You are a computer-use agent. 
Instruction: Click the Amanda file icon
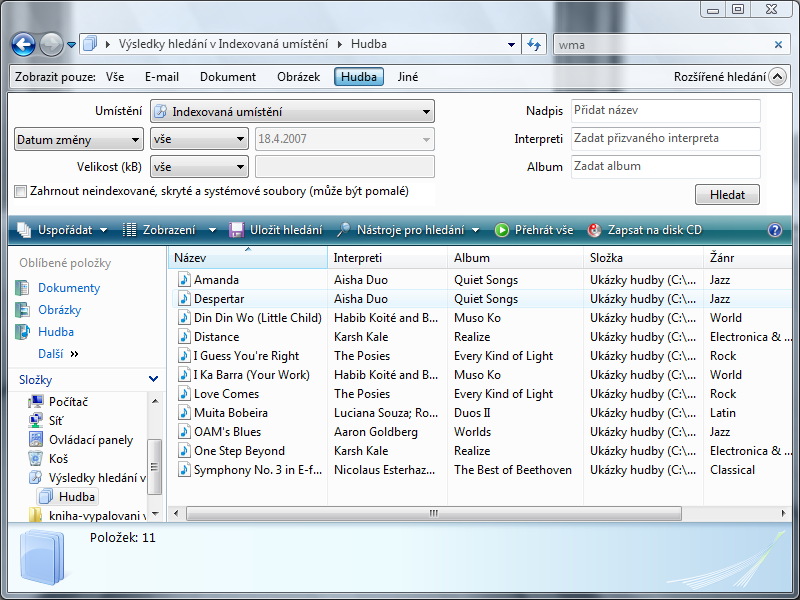[x=184, y=280]
